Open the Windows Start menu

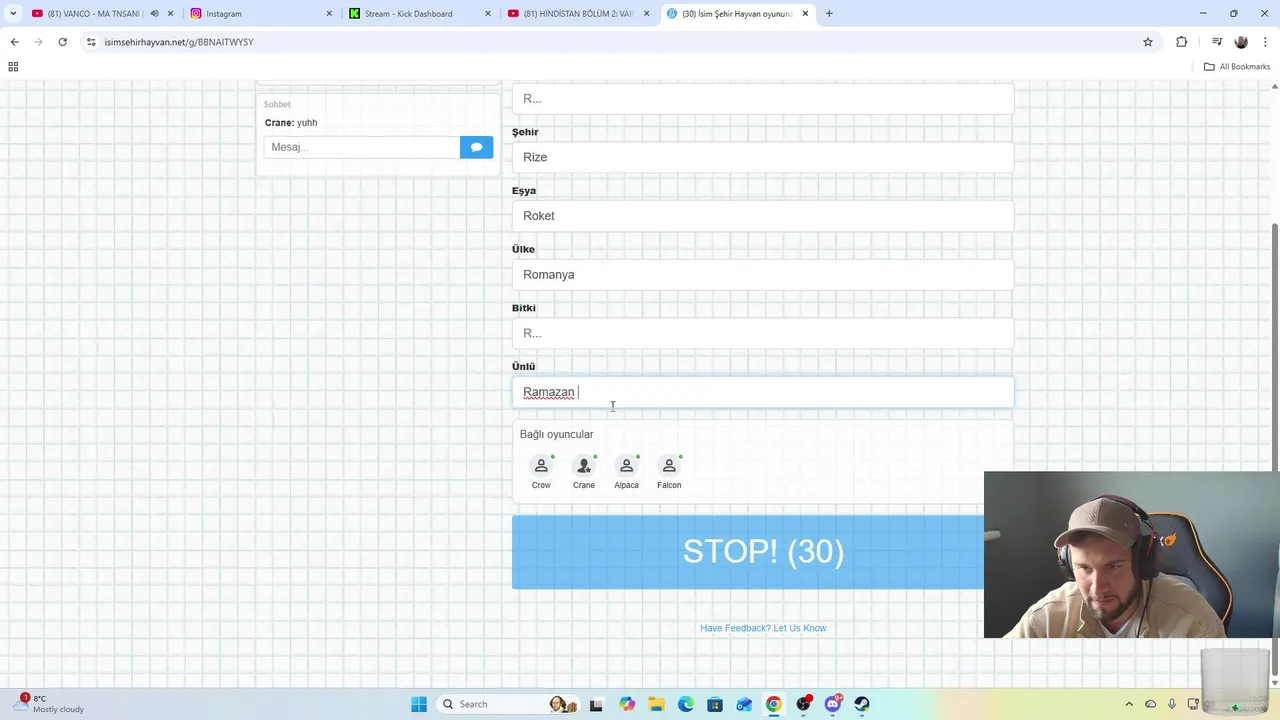click(419, 704)
